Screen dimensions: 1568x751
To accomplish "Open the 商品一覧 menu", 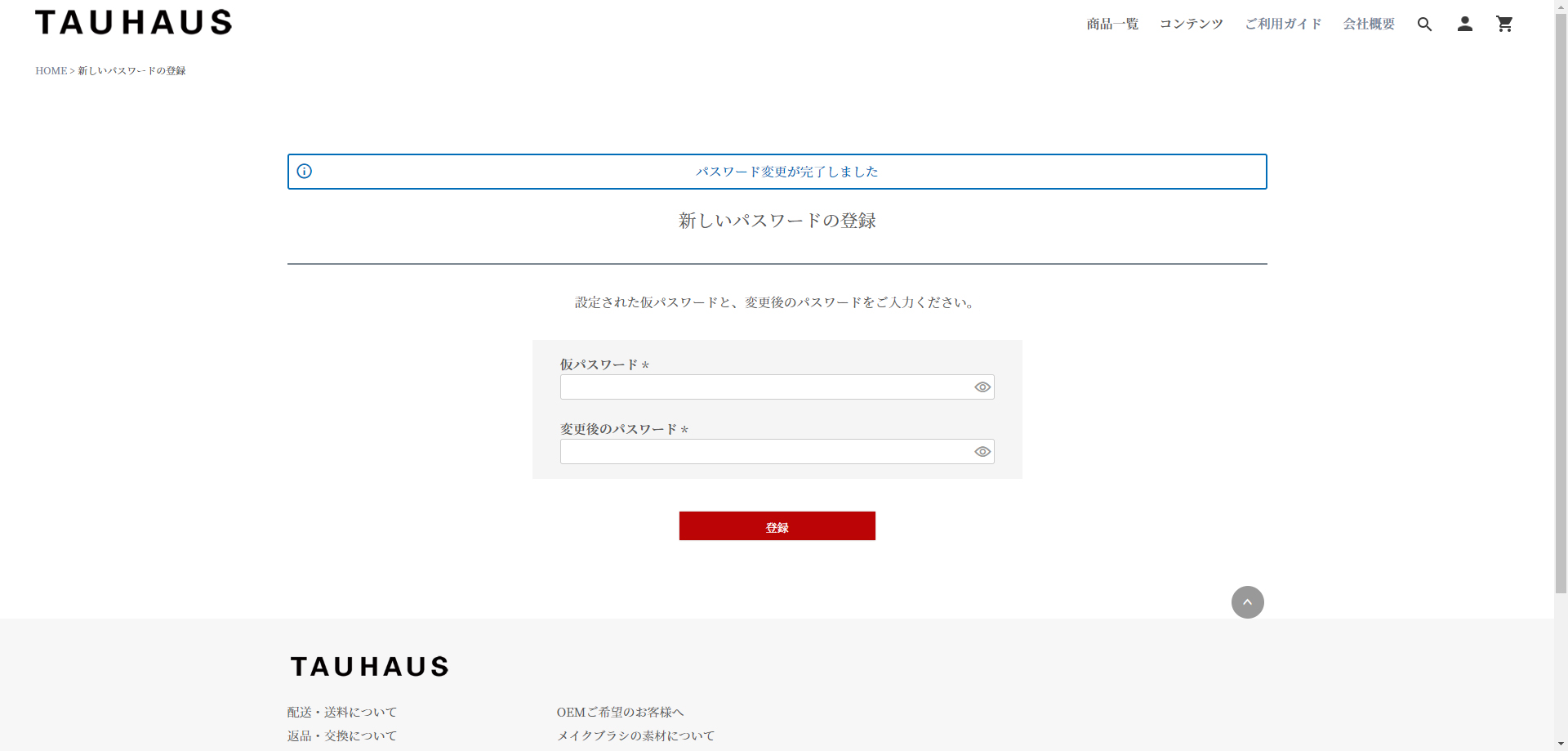I will point(1112,25).
